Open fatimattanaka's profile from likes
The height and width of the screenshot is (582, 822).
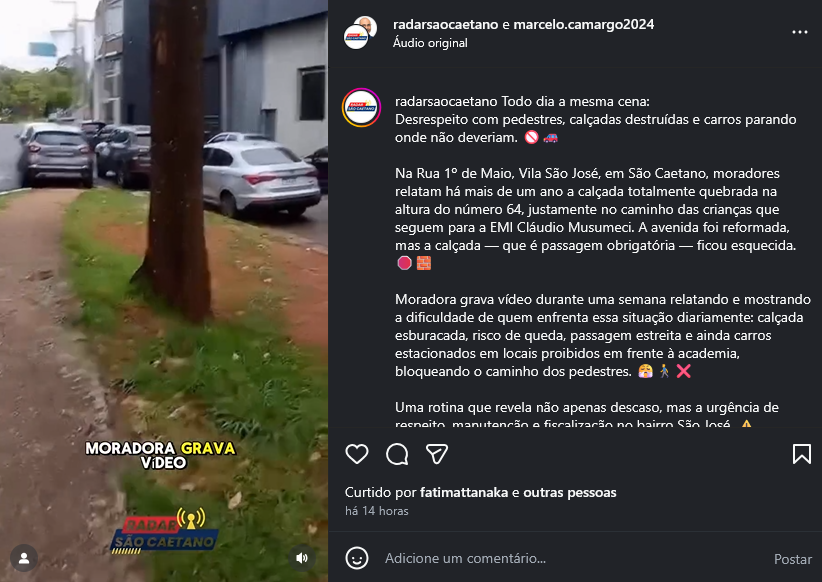tap(464, 492)
